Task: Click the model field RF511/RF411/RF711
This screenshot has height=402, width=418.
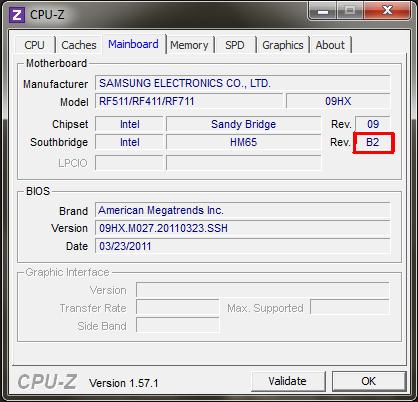Action: click(x=189, y=101)
